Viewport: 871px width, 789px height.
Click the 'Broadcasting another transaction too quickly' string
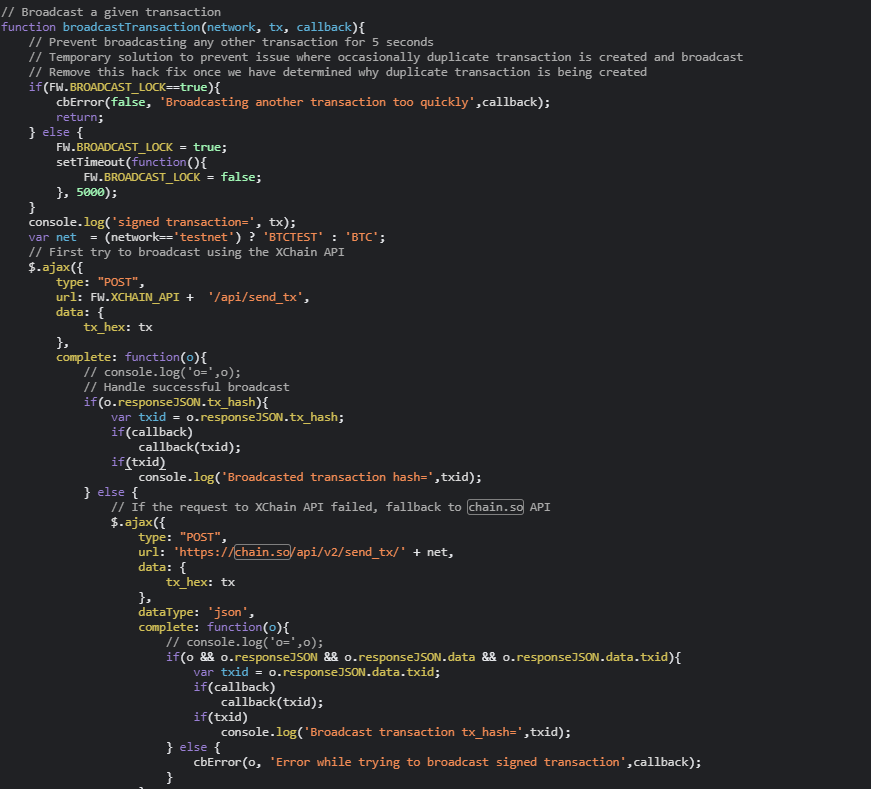click(x=317, y=102)
